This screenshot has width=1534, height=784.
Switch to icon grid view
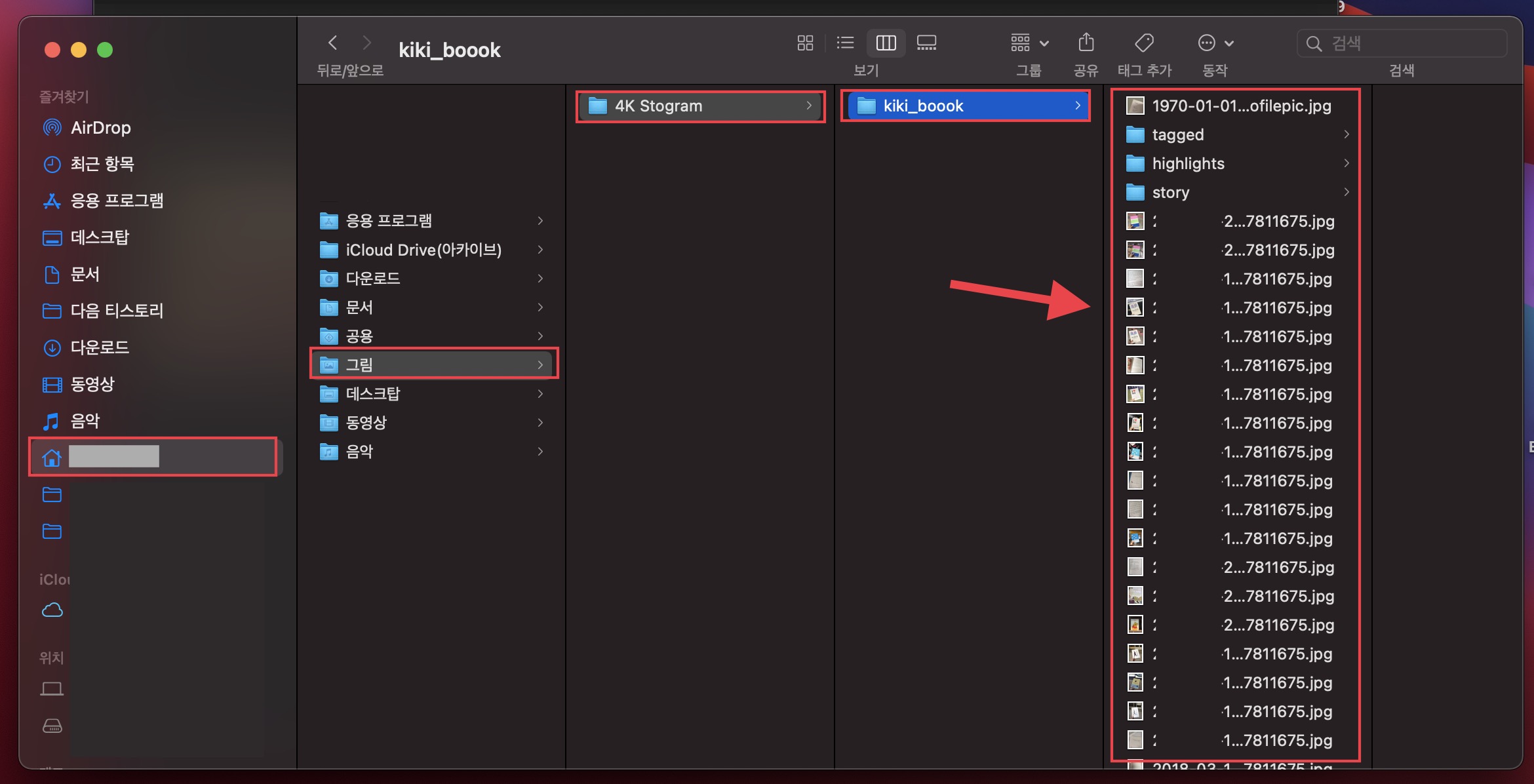805,43
